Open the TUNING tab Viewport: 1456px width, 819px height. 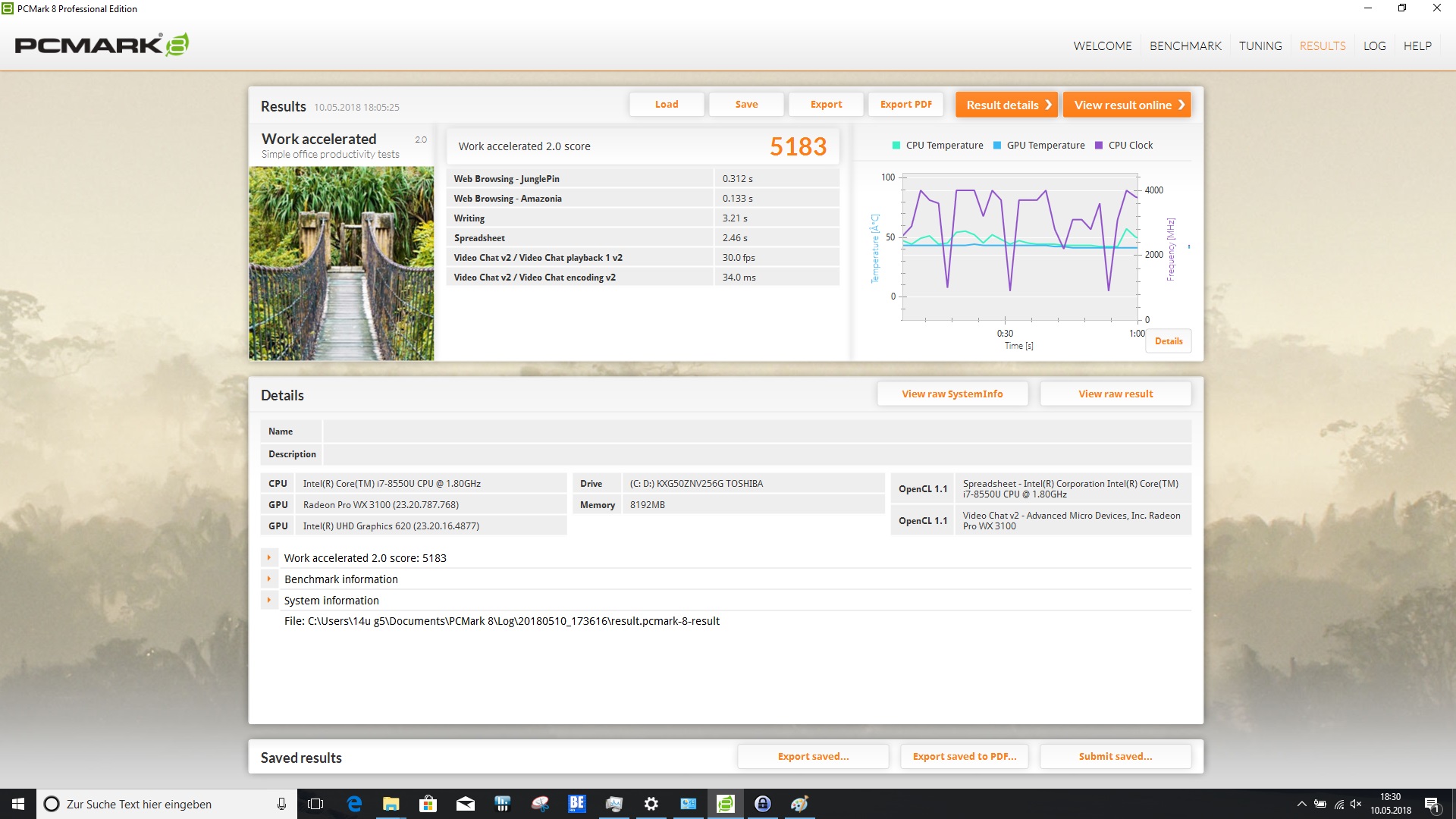[1260, 45]
